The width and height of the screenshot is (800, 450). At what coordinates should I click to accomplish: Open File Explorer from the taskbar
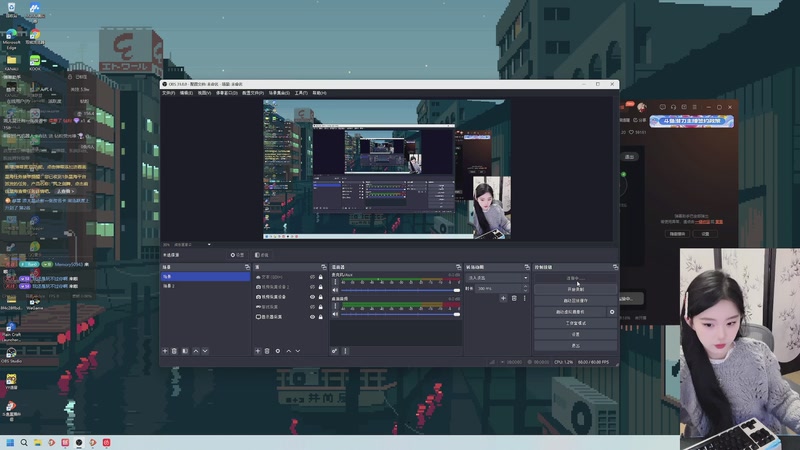[38, 442]
